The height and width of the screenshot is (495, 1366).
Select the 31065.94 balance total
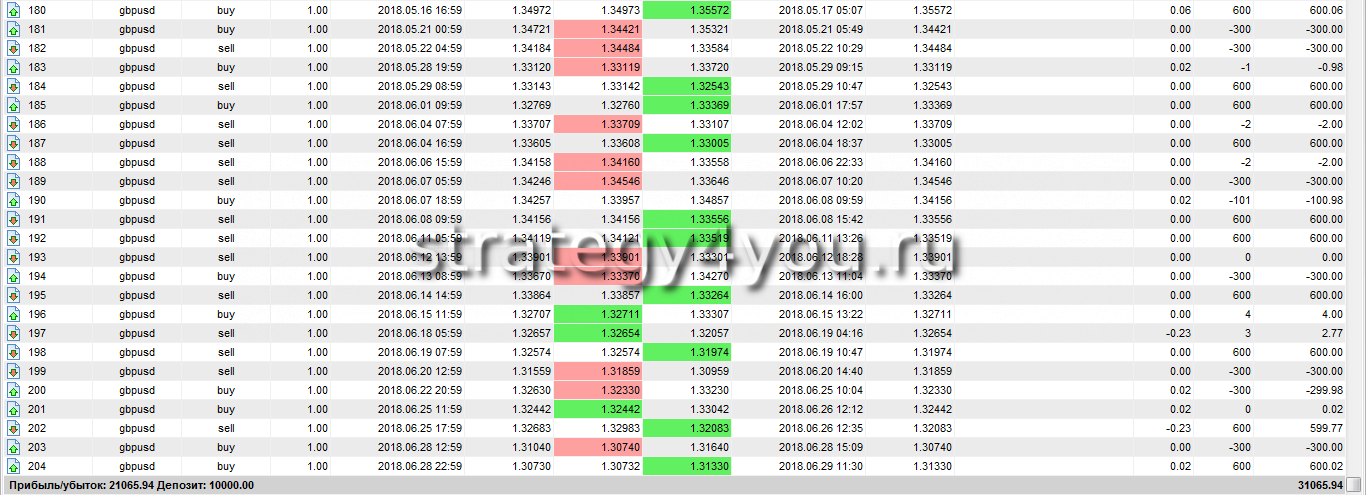click(x=1322, y=485)
